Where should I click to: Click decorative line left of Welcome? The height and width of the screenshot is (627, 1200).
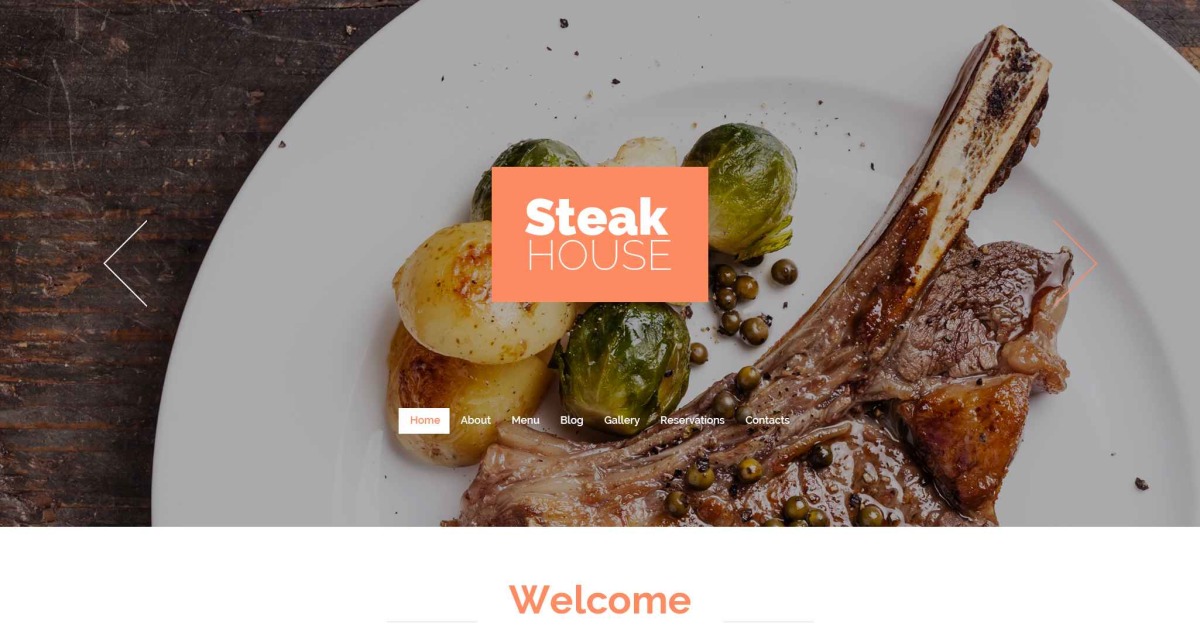[x=430, y=621]
